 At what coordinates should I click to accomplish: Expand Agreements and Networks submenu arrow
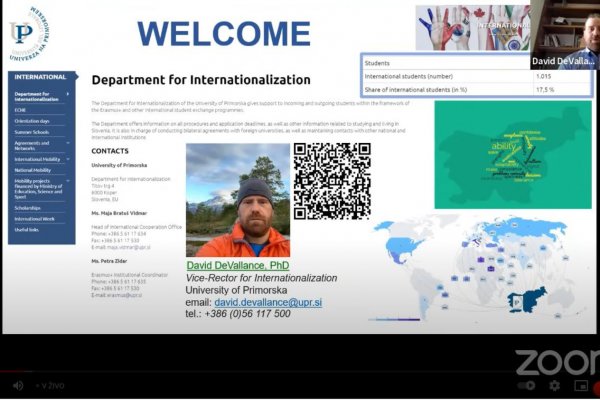click(x=68, y=143)
